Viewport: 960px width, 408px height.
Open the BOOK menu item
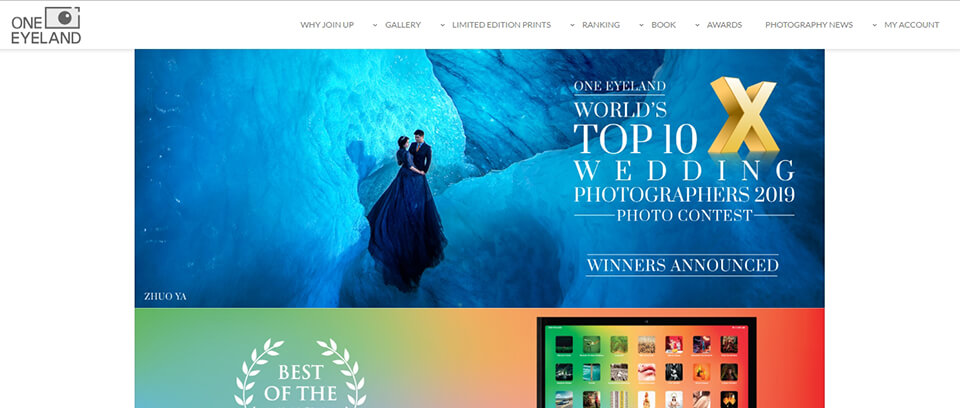pyautogui.click(x=664, y=25)
